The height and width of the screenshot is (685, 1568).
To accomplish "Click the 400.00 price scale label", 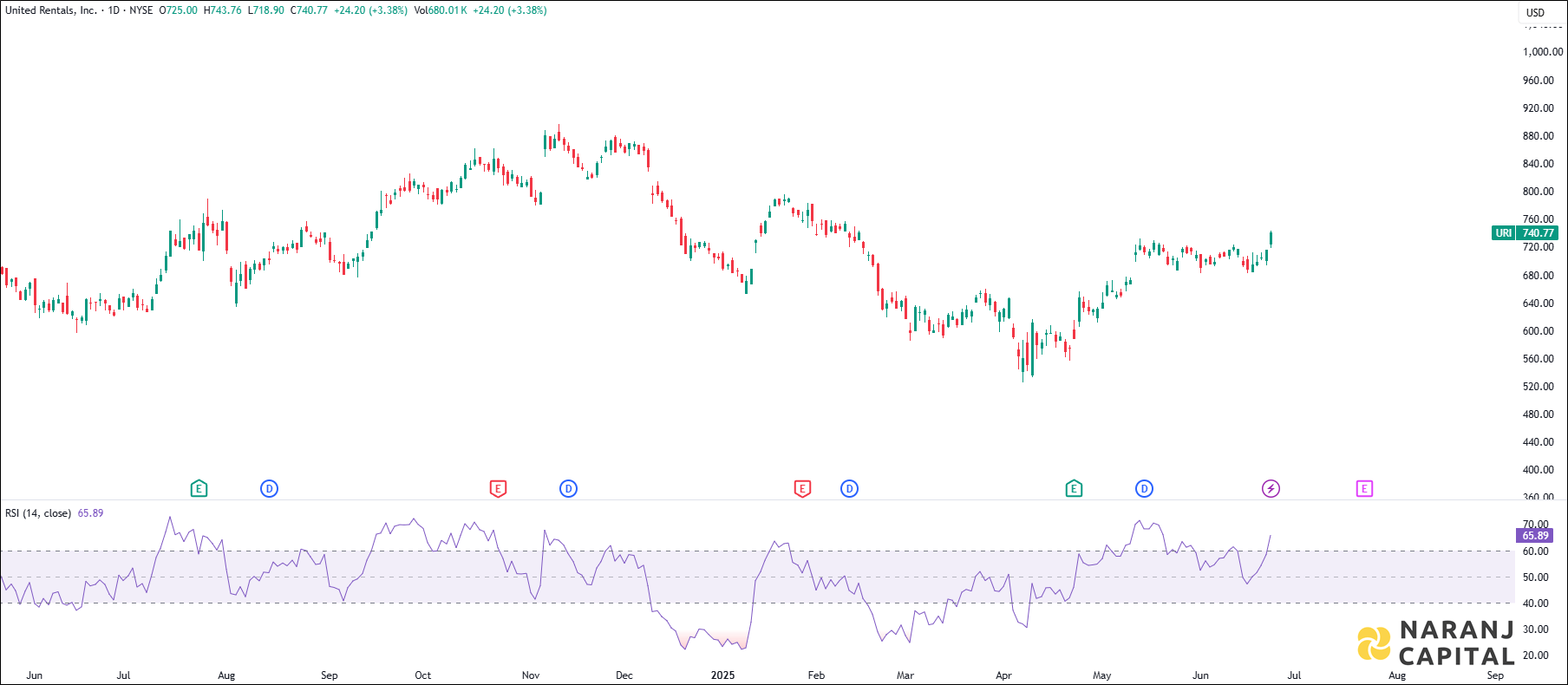I will tap(1539, 470).
